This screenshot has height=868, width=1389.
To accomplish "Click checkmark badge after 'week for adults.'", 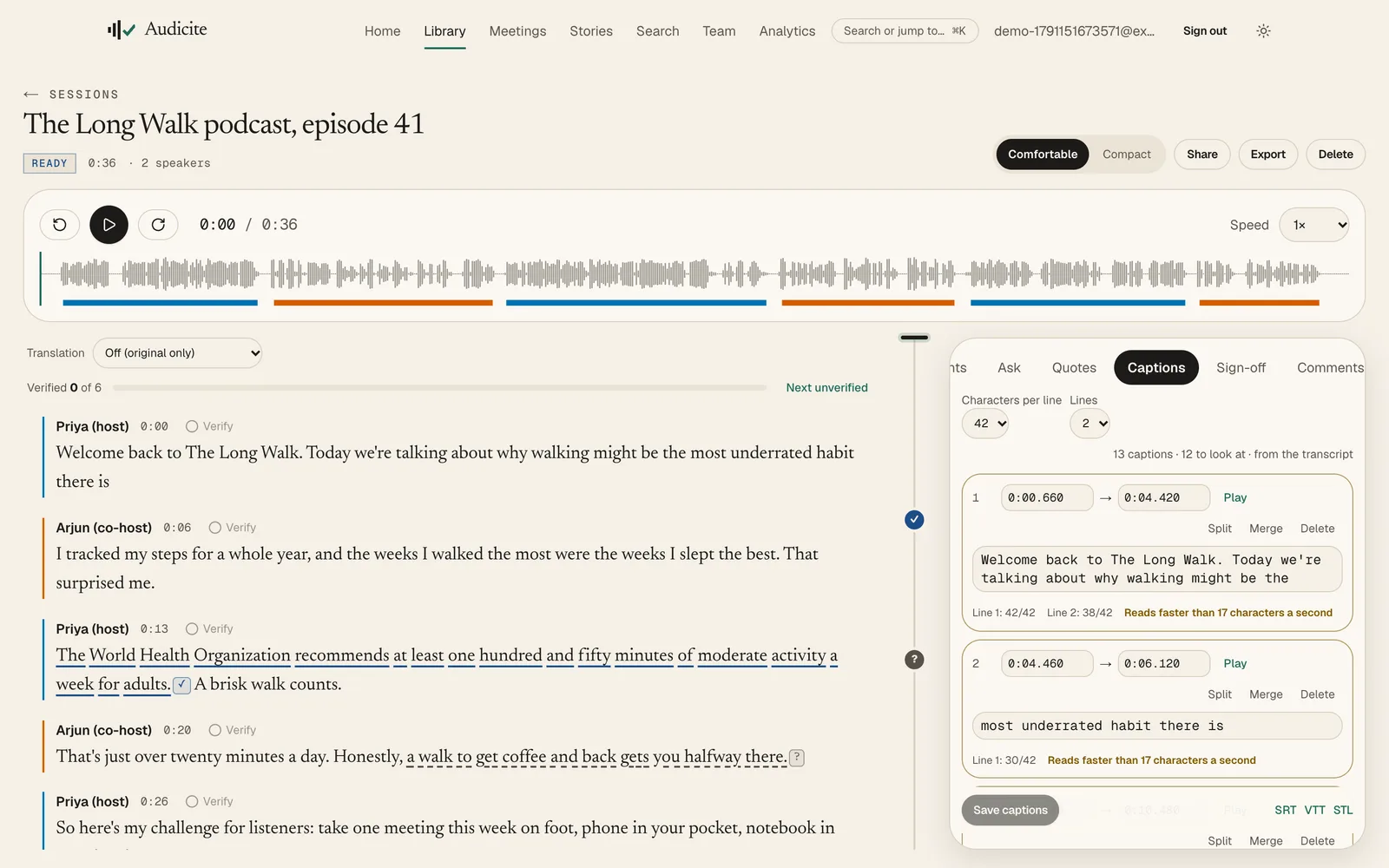I will click(x=182, y=685).
